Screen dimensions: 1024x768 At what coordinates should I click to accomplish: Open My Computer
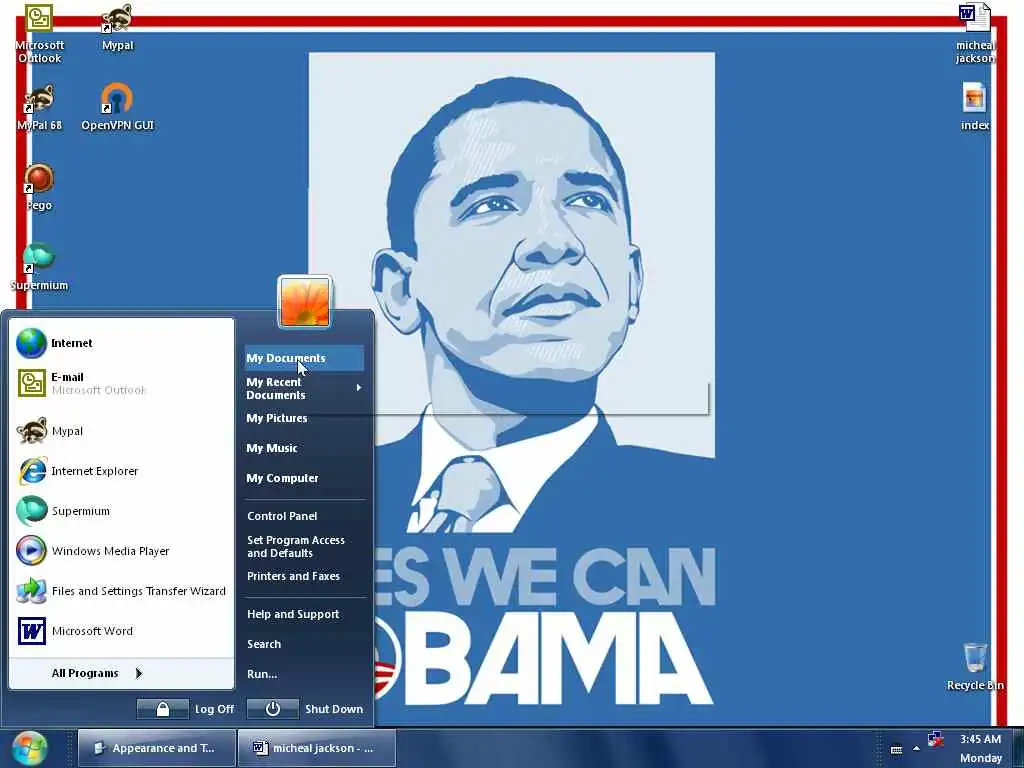coord(304,478)
